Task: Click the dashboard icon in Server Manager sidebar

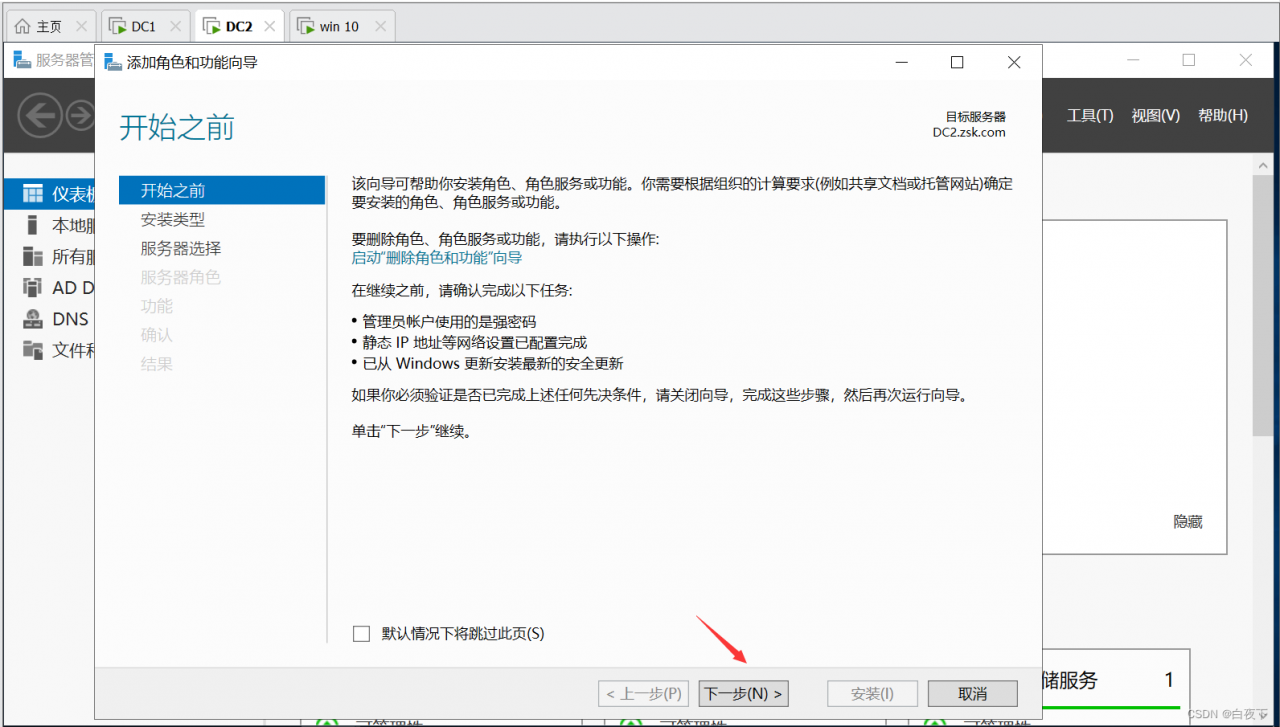Action: [x=33, y=194]
